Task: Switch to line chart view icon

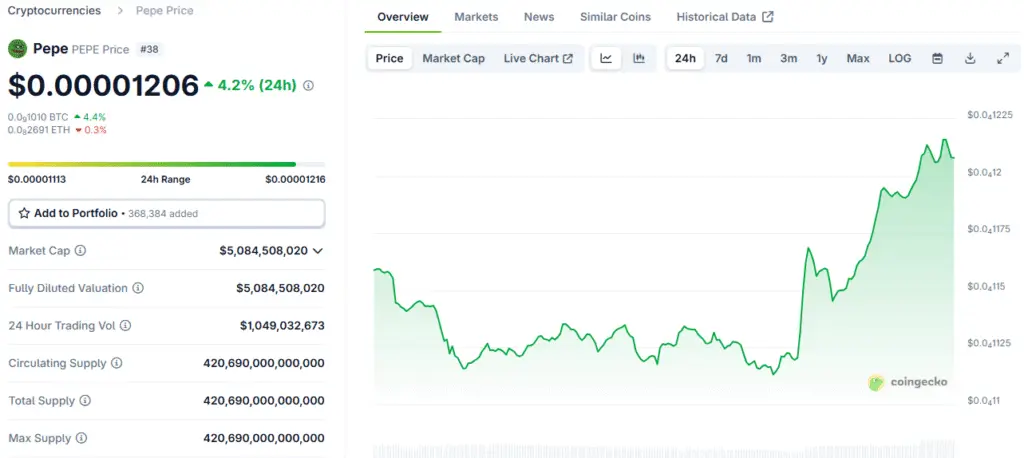Action: coord(606,58)
